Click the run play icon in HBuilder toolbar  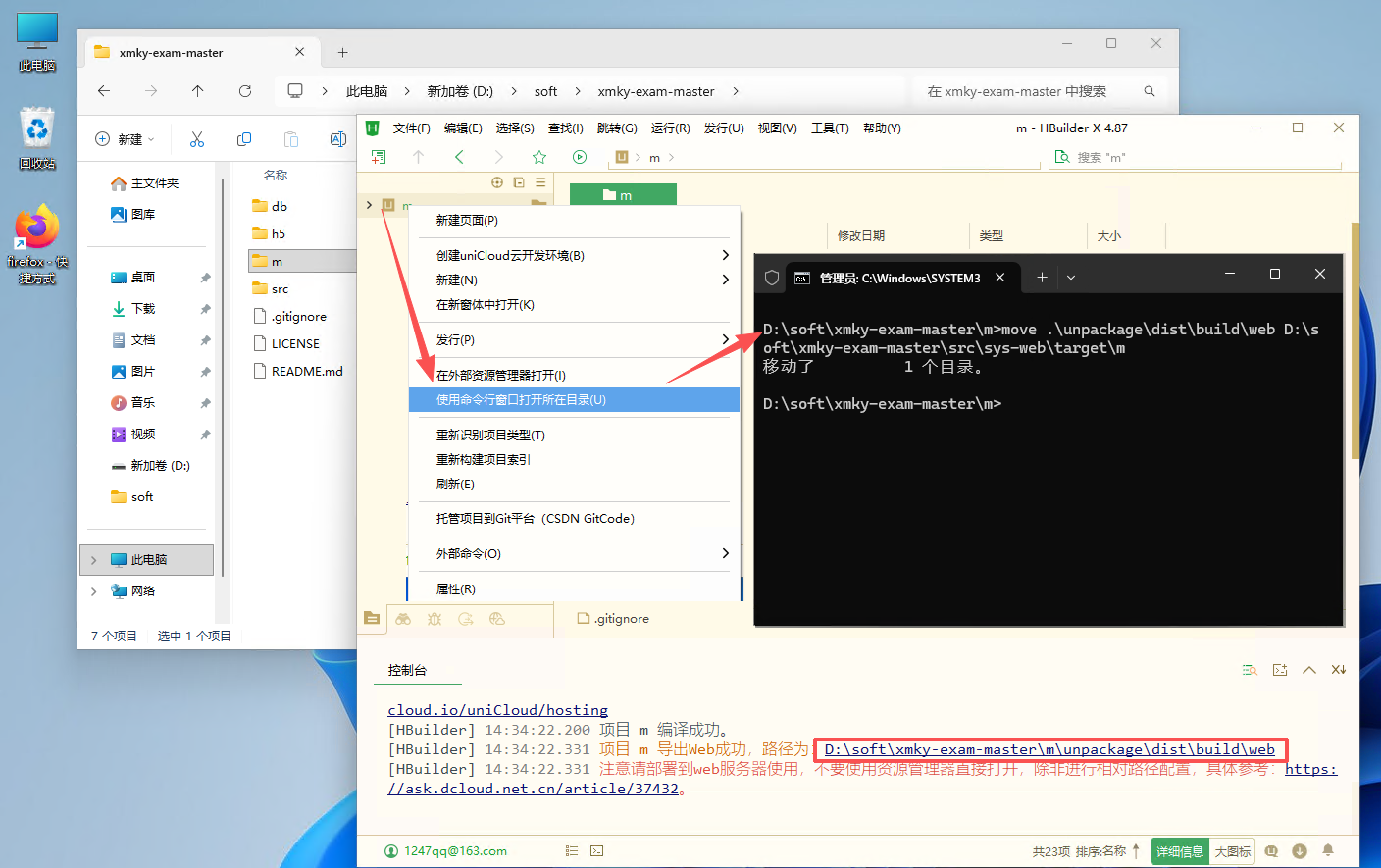pyautogui.click(x=580, y=157)
